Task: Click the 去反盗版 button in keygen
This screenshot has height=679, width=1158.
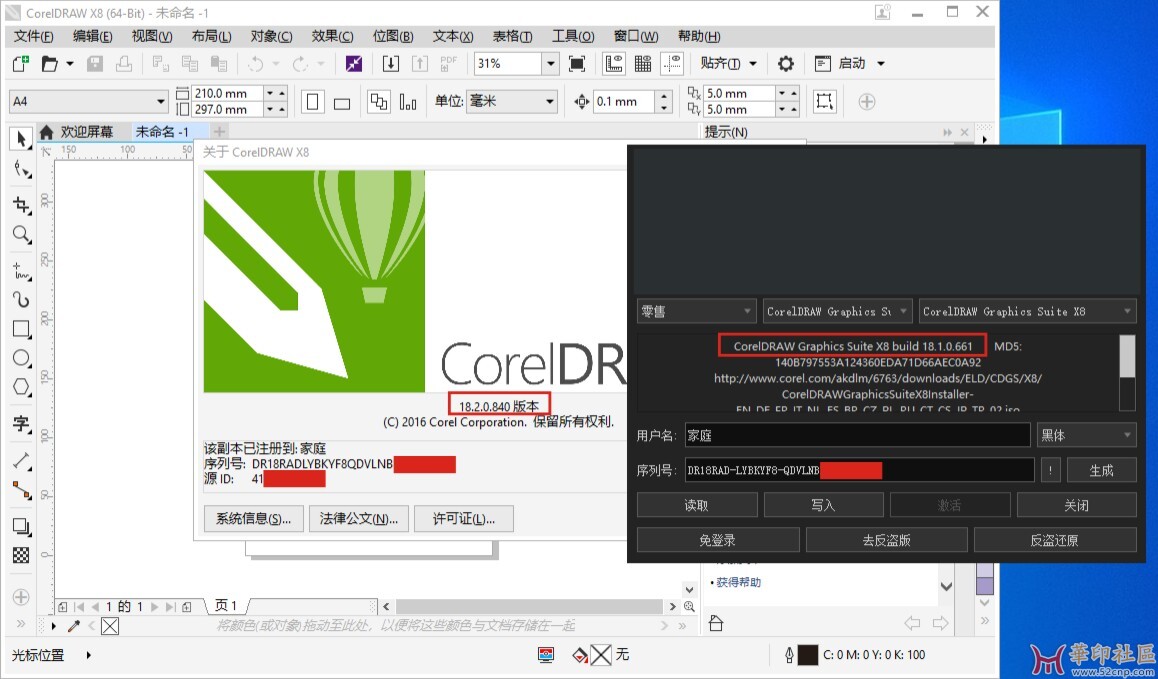Action: (886, 540)
